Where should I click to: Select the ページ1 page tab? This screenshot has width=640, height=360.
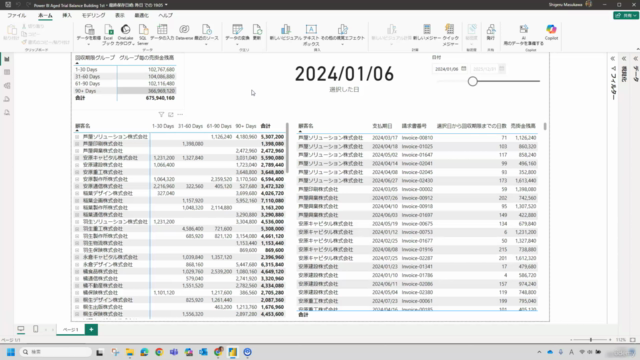point(71,329)
